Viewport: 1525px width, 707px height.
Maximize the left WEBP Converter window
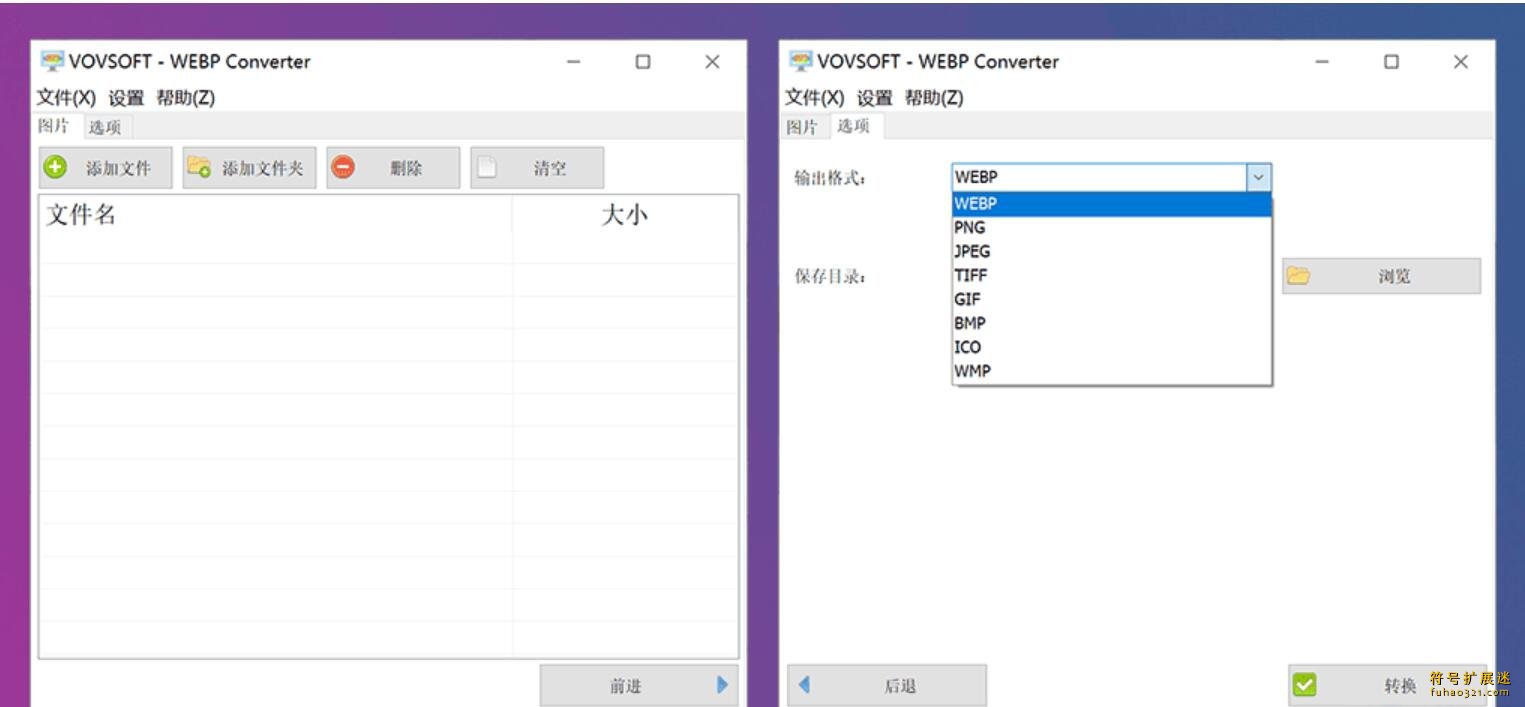(x=643, y=62)
